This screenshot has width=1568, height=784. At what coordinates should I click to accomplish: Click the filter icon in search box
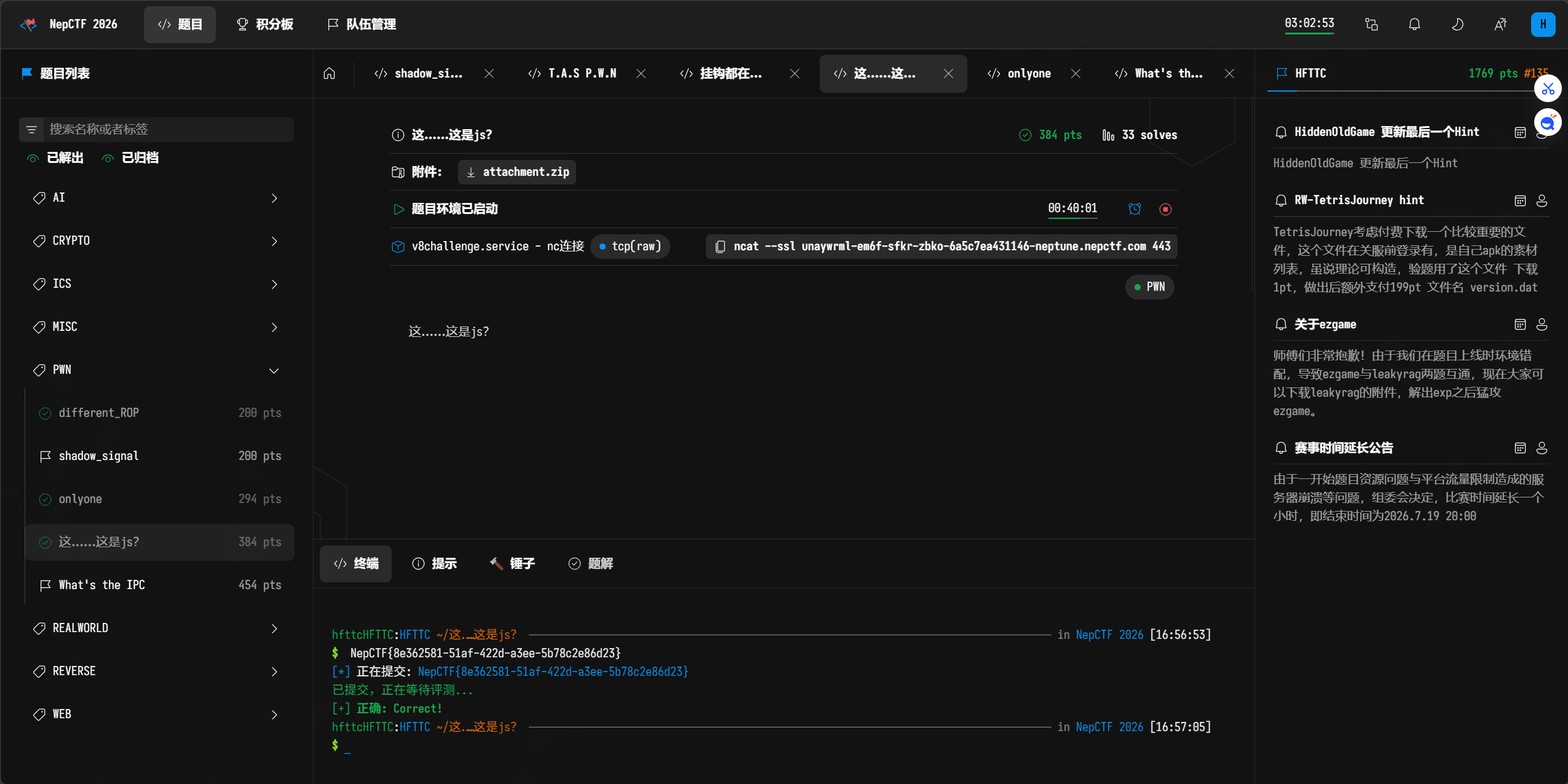pos(32,130)
